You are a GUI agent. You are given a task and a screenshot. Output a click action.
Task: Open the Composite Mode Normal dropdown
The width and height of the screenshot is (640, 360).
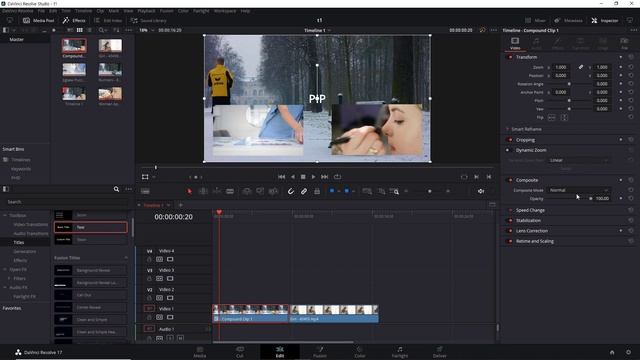(x=578, y=190)
